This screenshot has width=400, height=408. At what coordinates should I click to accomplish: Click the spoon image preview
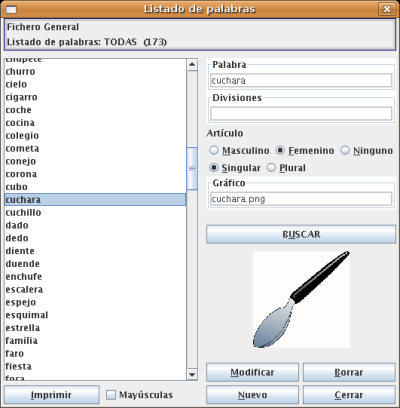[x=301, y=299]
